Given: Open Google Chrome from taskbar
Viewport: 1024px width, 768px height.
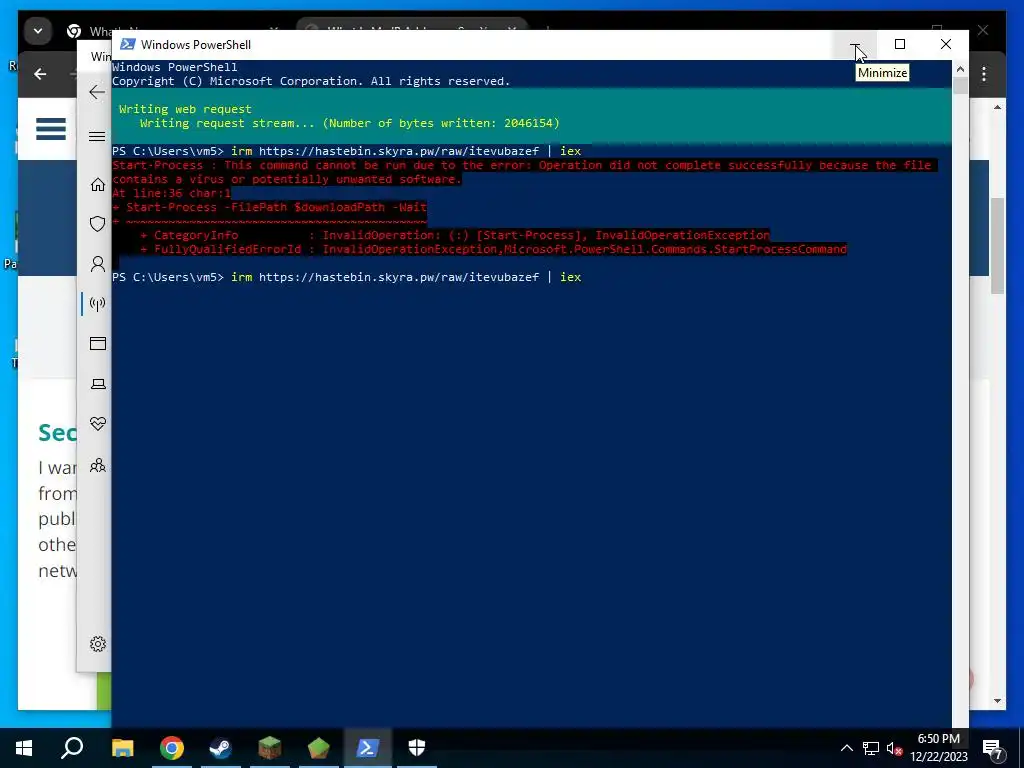Looking at the screenshot, I should (x=172, y=748).
